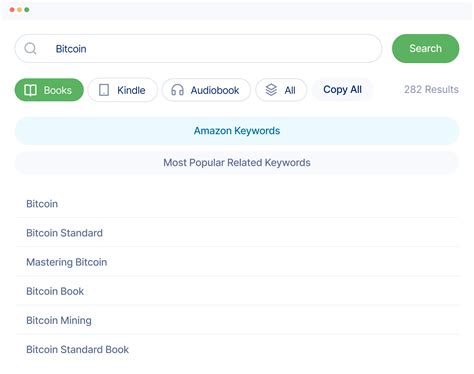
Task: Click the green window maximize dot
Action: coord(27,10)
